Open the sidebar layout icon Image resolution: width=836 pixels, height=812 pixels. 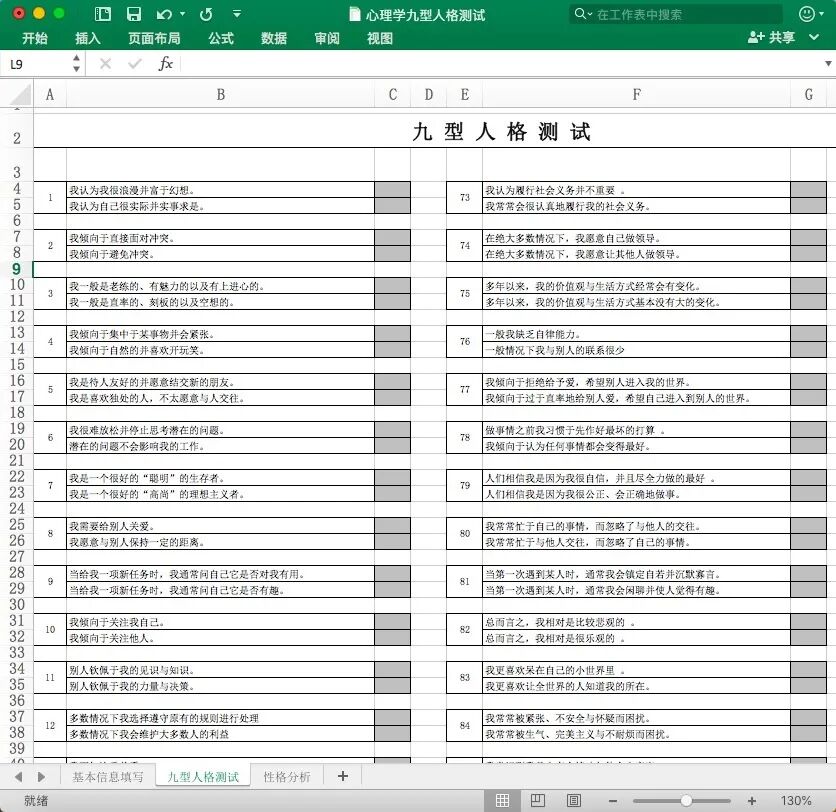click(102, 14)
